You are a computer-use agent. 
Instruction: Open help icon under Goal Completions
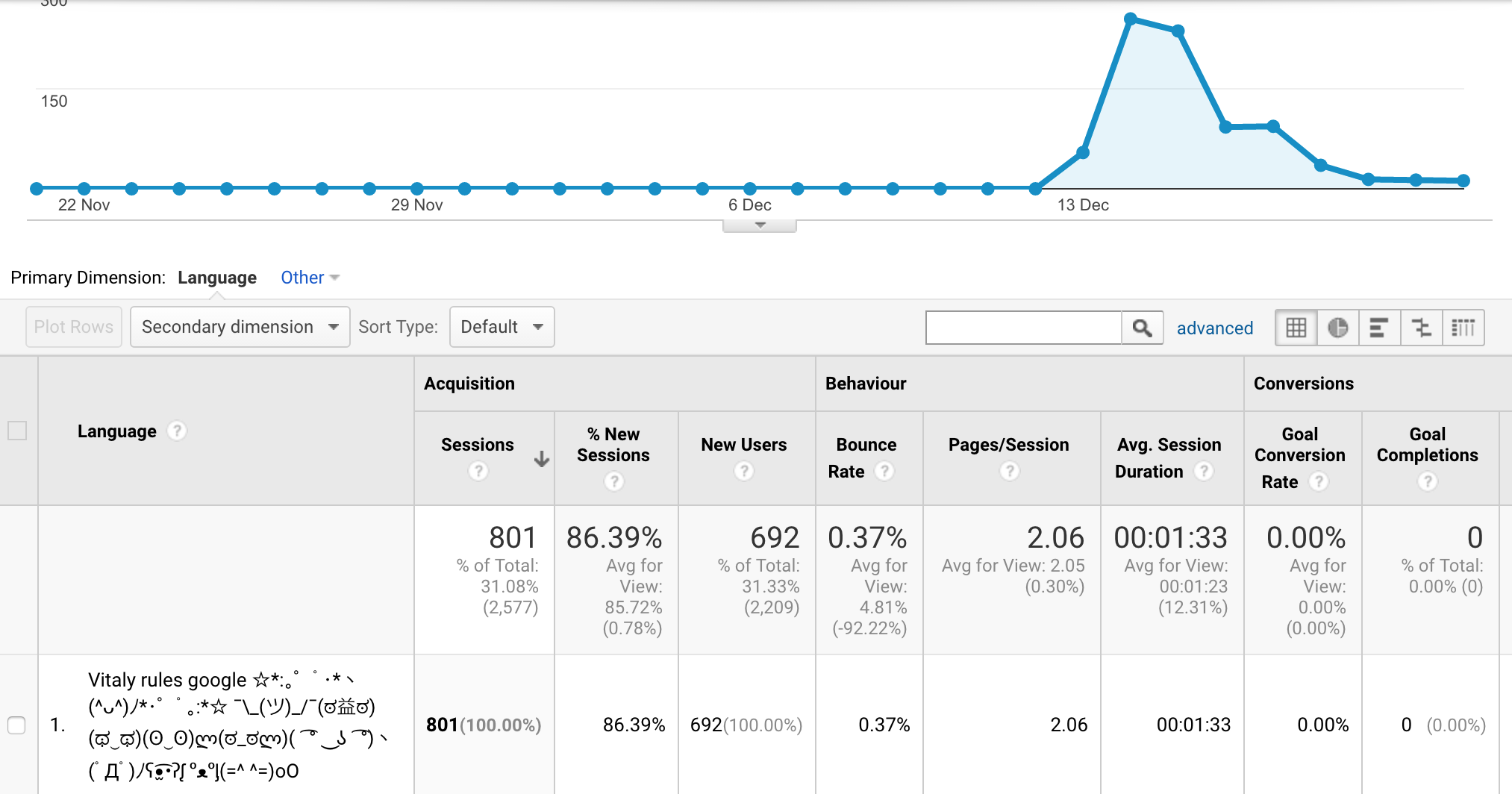coord(1428,481)
